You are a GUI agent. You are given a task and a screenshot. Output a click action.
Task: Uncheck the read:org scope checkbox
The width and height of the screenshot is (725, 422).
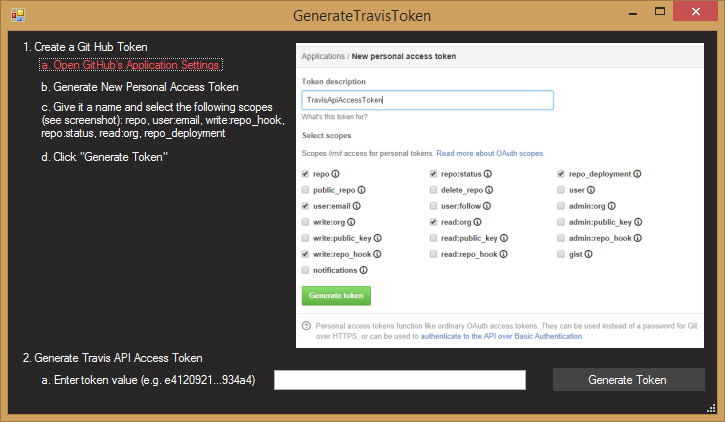pyautogui.click(x=433, y=222)
